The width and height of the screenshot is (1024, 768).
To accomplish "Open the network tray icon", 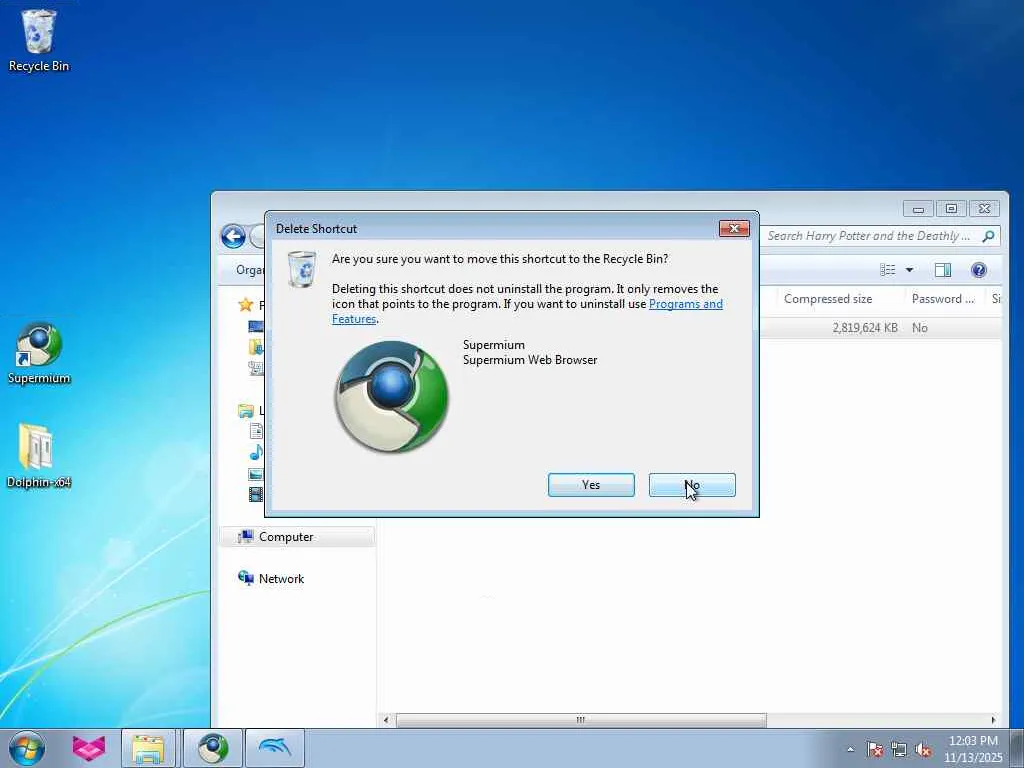I will (899, 749).
